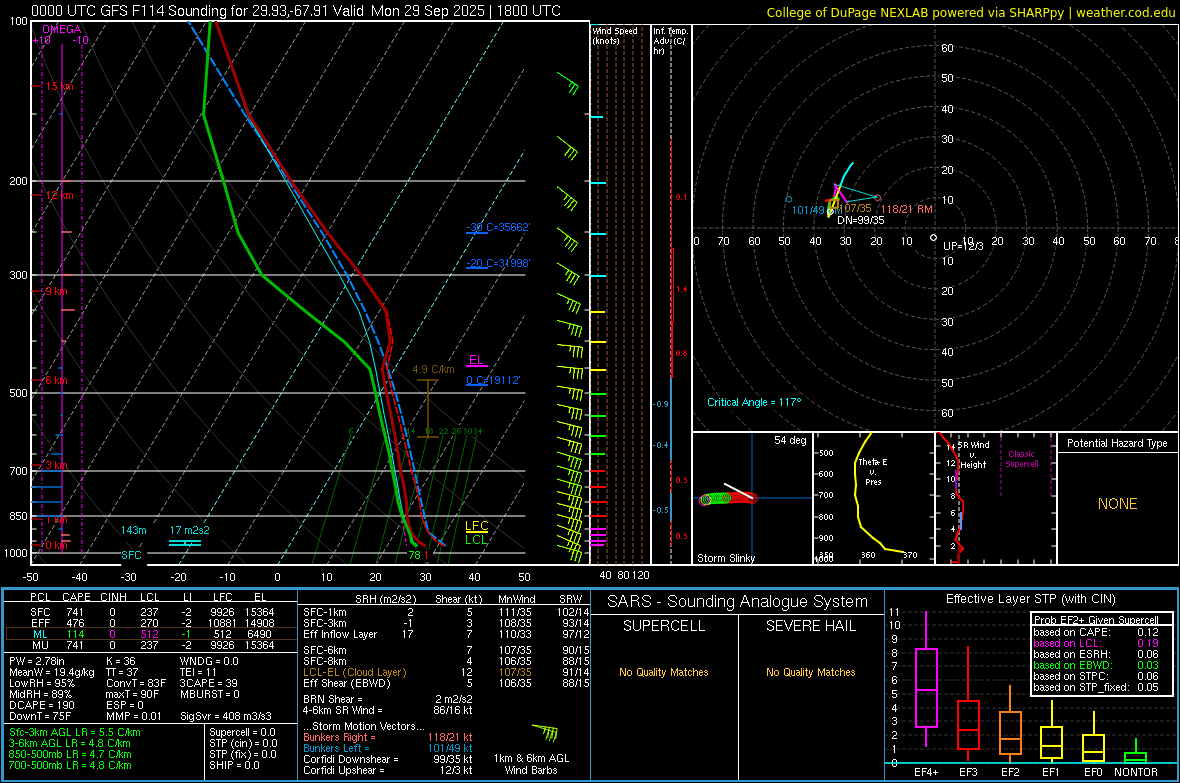Click the 'SRH (m2/s2)' column header
1180x783 pixels.
click(384, 599)
